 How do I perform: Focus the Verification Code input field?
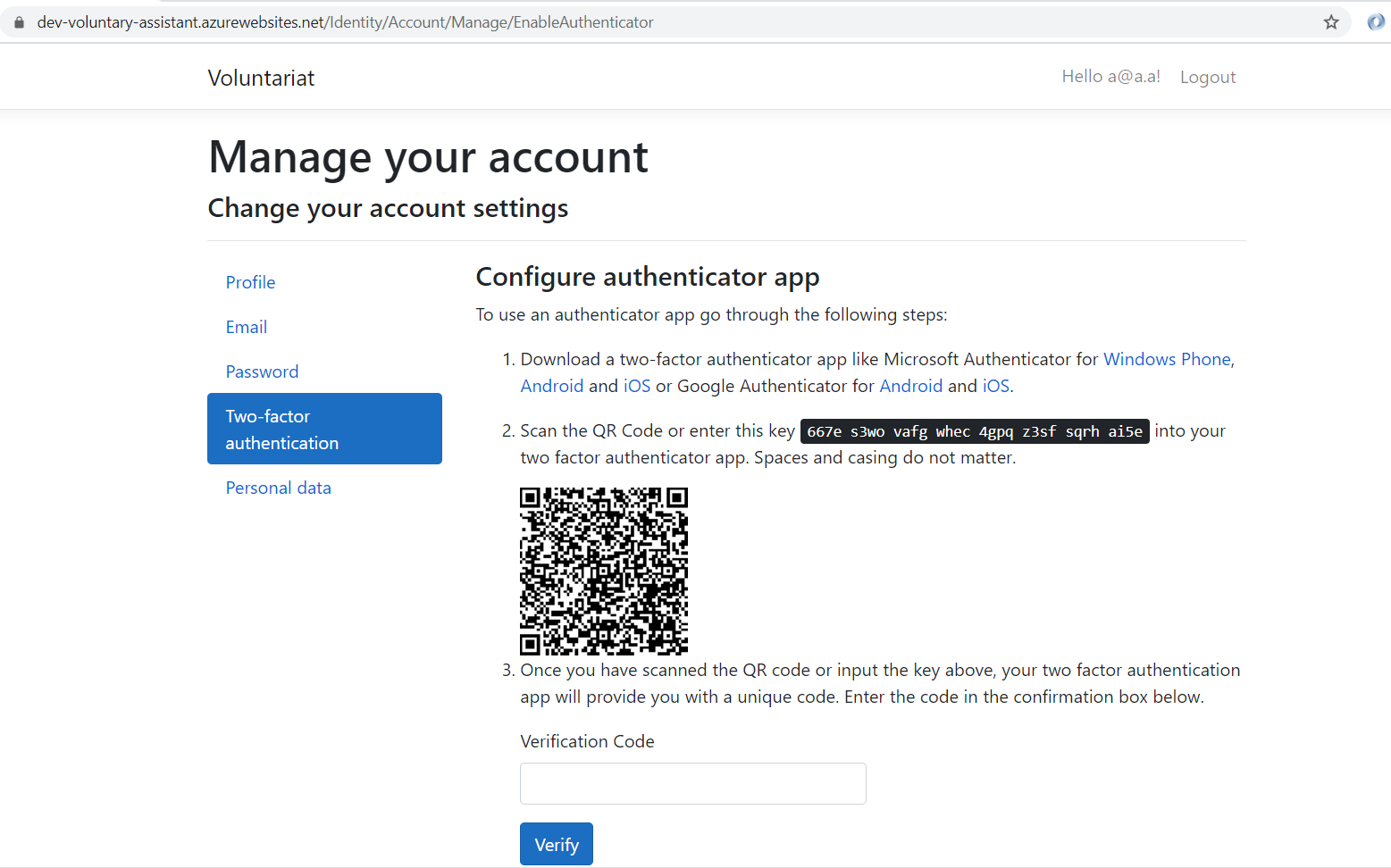click(693, 783)
